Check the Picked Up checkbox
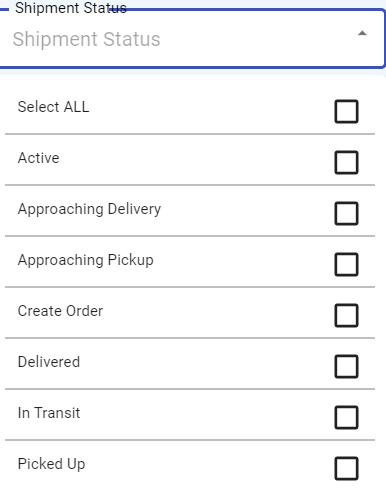This screenshot has height=502, width=386. 346,468
